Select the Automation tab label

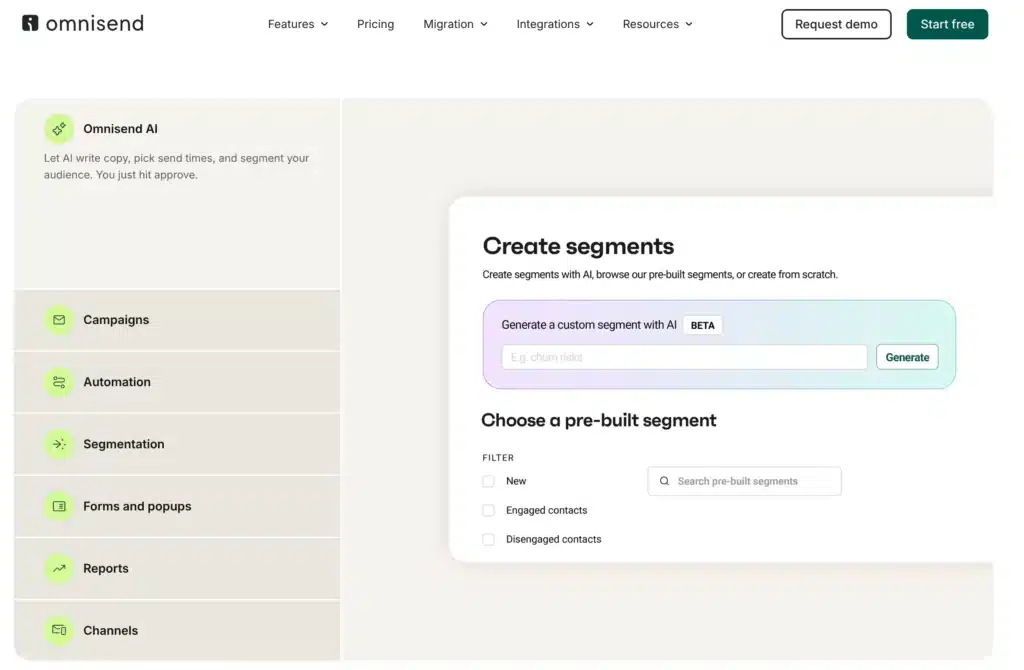tap(117, 382)
